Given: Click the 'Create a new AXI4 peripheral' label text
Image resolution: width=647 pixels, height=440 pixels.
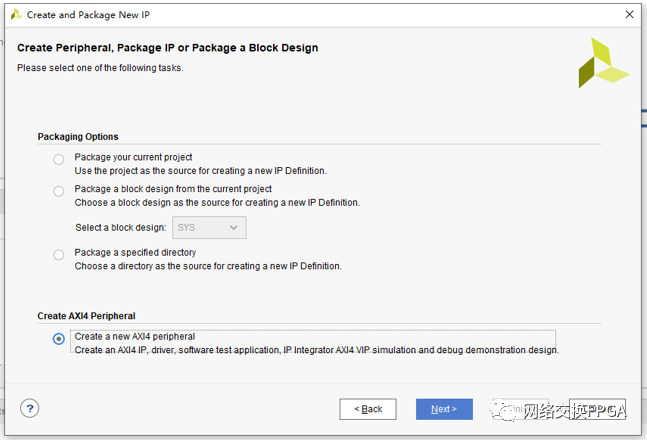Looking at the screenshot, I should (135, 336).
